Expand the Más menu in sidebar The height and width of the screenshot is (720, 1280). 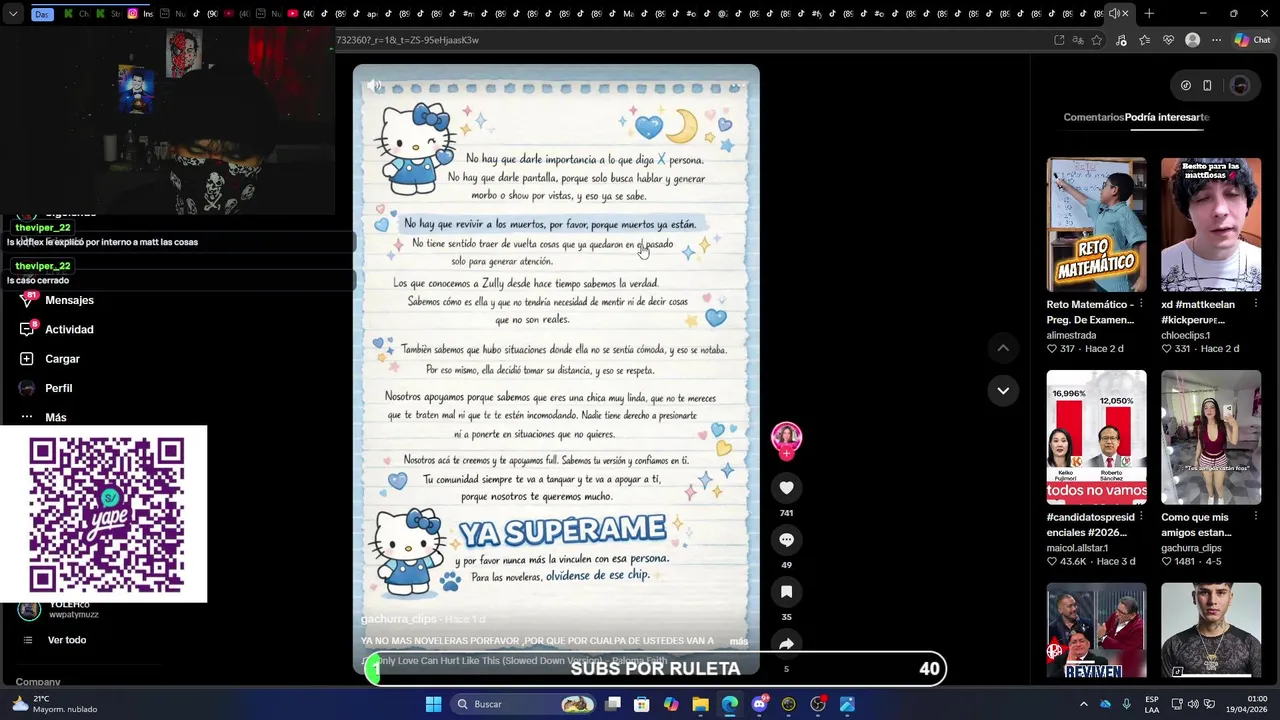tap(55, 417)
